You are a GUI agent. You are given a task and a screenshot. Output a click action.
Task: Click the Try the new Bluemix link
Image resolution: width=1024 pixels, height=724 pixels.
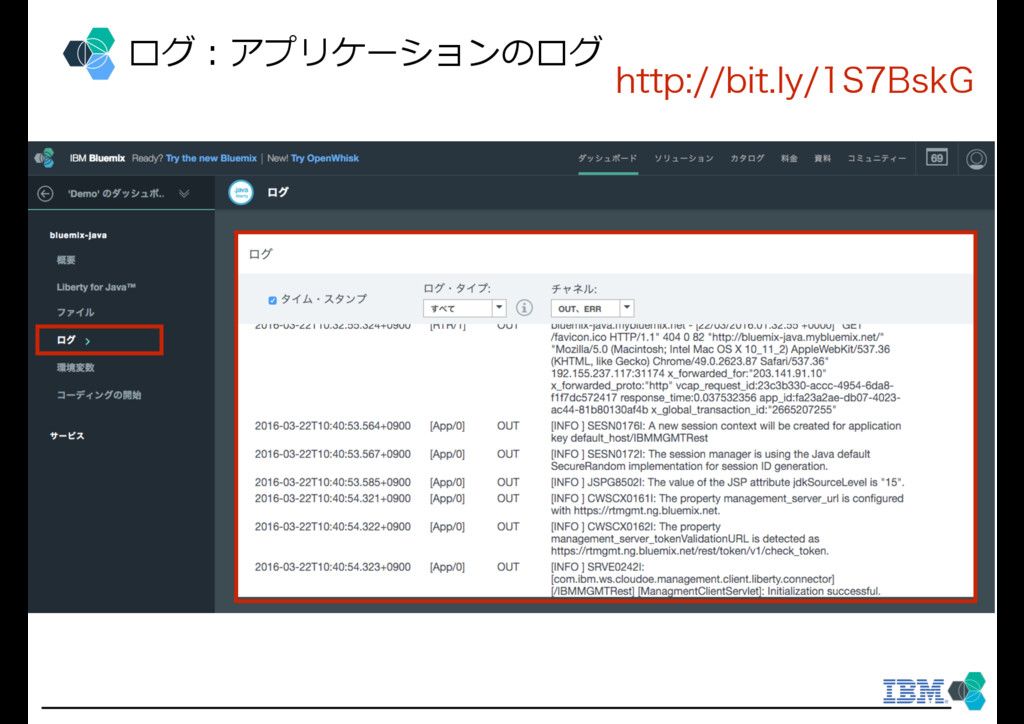coord(211,158)
